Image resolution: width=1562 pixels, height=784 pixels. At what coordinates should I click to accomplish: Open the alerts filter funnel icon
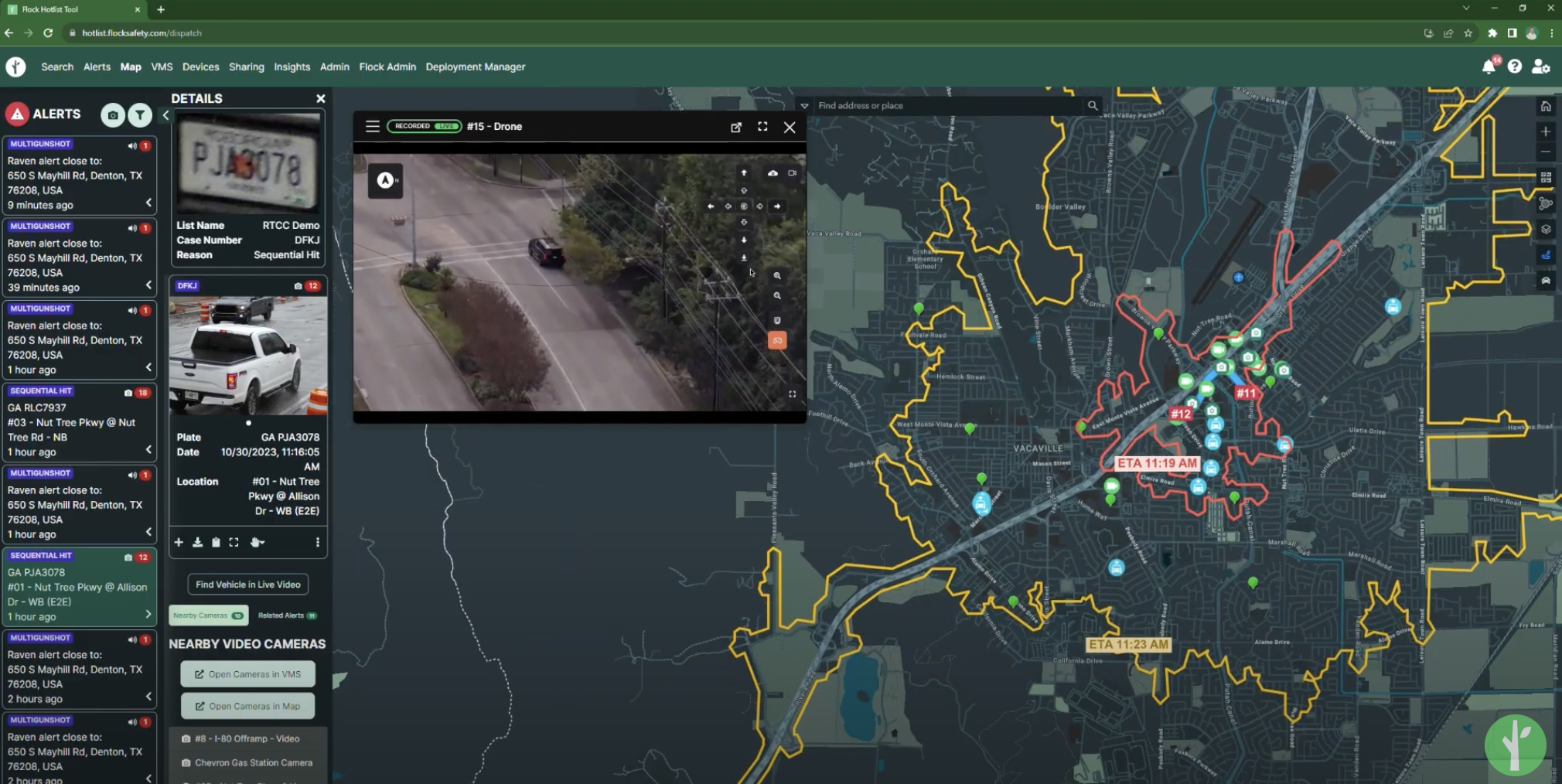pyautogui.click(x=140, y=115)
